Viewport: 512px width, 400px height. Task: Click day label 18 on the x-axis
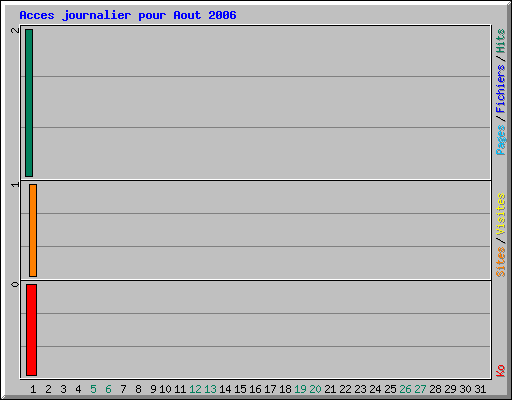click(x=285, y=389)
